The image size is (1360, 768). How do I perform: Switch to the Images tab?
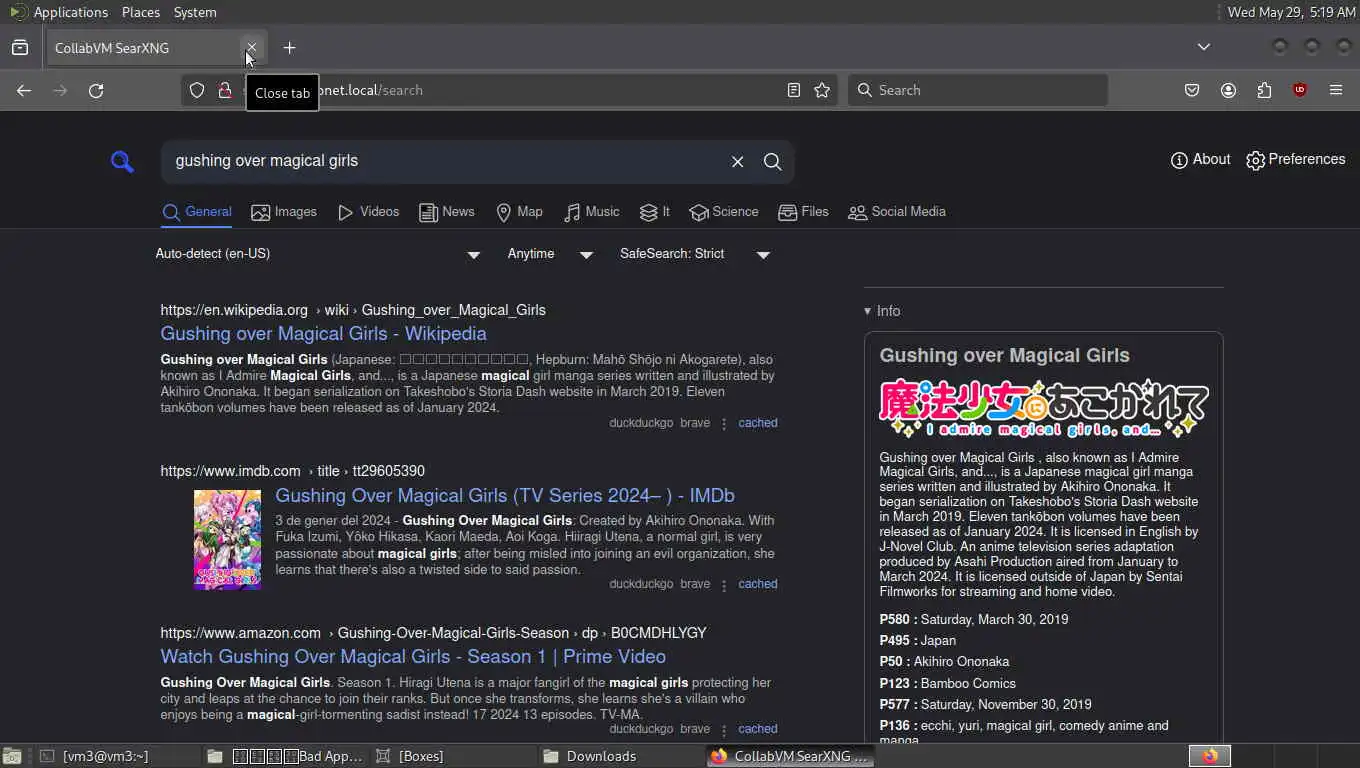coord(284,212)
